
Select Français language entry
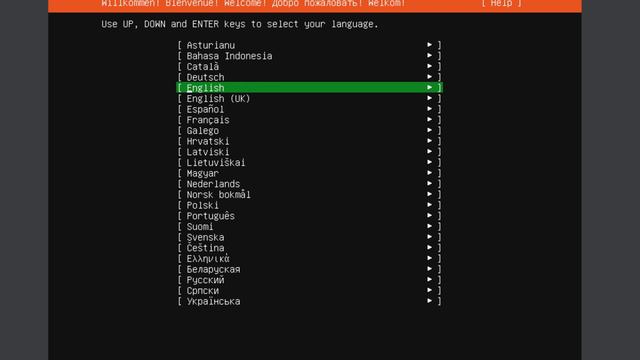click(309, 120)
